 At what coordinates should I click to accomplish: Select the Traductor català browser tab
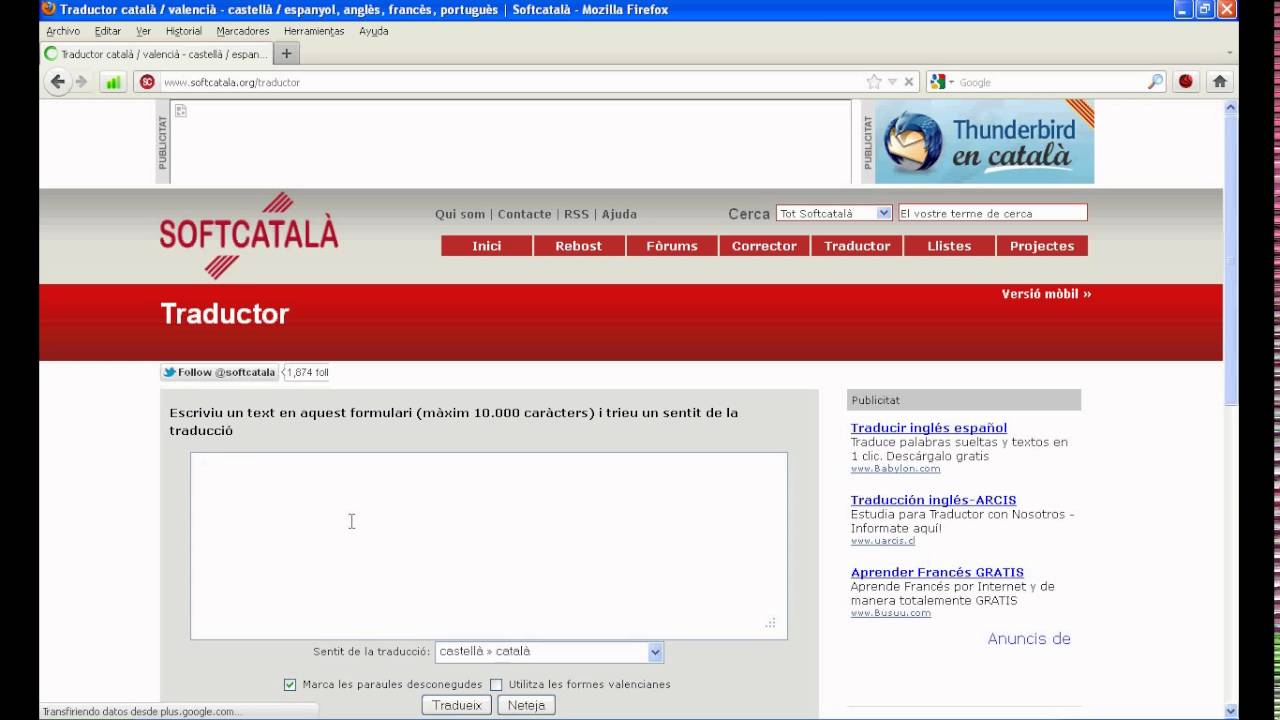point(157,54)
